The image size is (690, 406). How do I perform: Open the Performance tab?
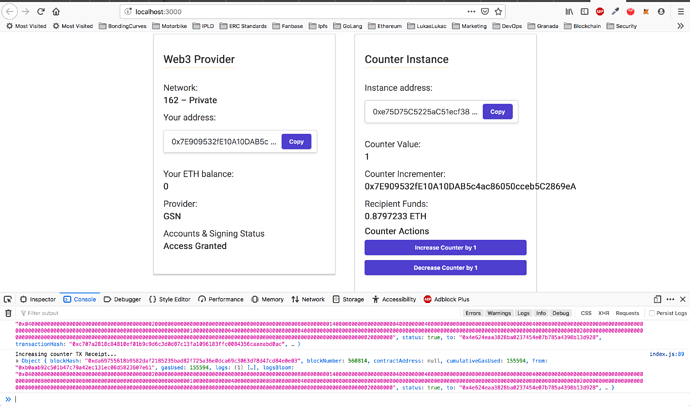click(x=220, y=299)
